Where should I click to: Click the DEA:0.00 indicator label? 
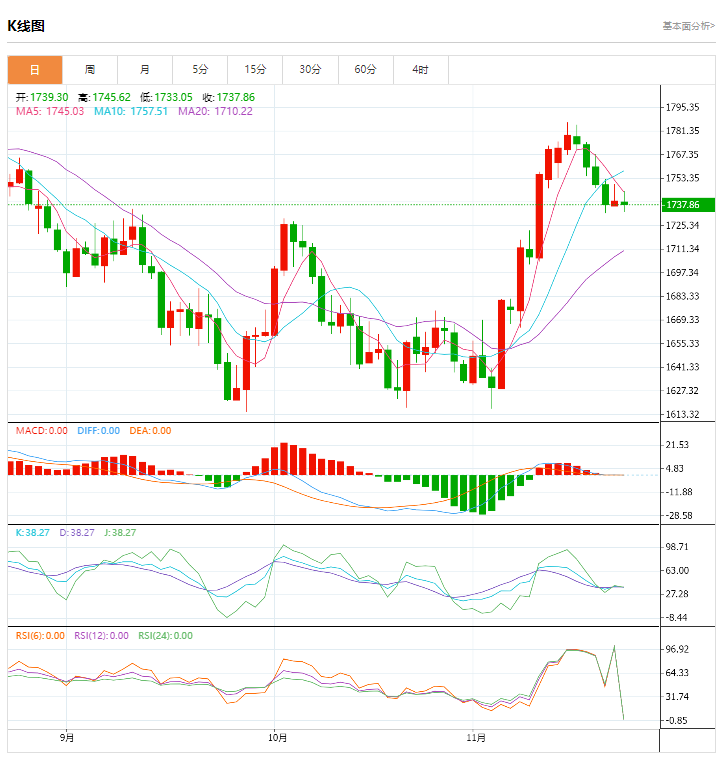tap(150, 431)
